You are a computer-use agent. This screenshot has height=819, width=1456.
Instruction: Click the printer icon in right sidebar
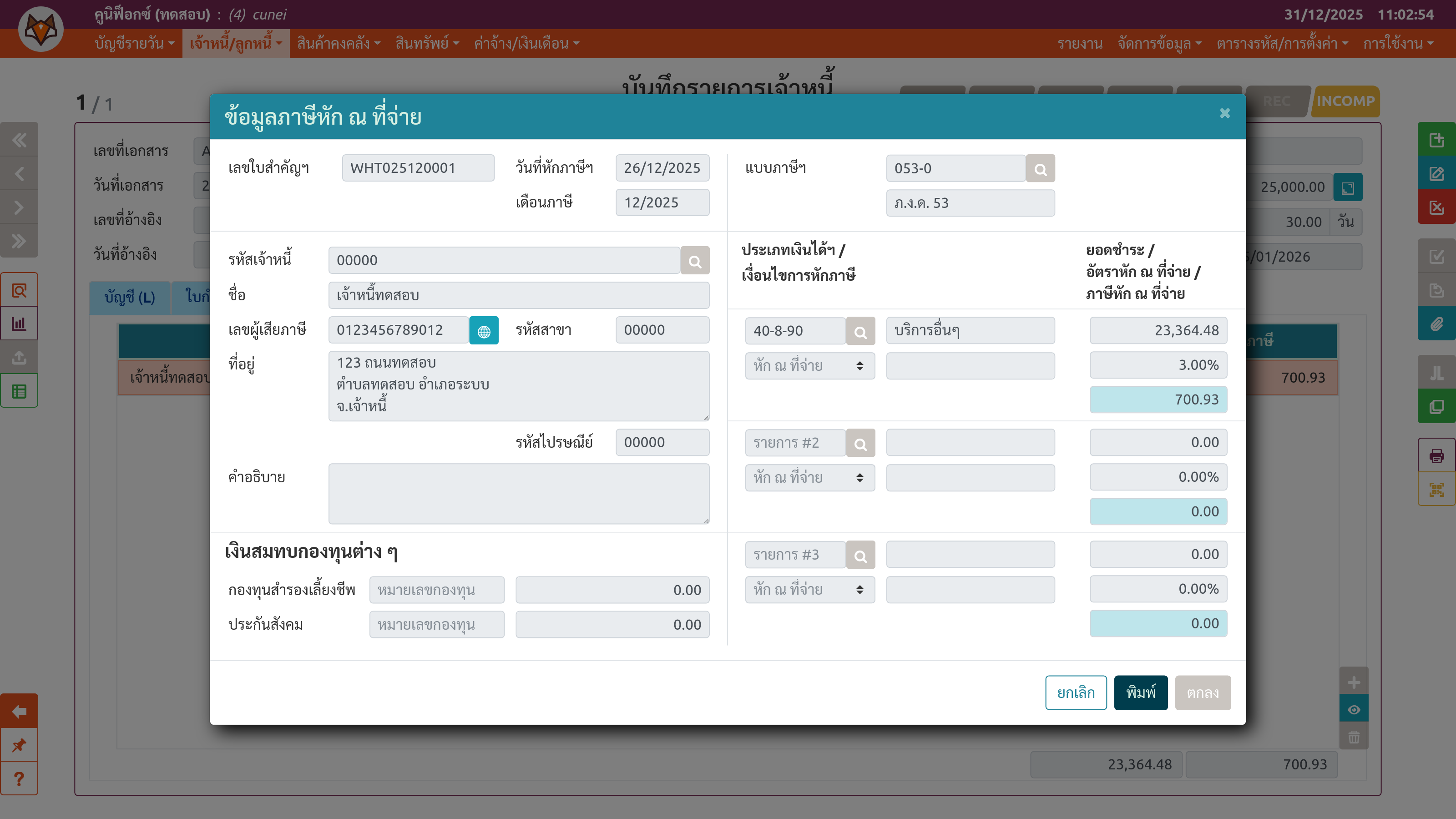[x=1436, y=455]
